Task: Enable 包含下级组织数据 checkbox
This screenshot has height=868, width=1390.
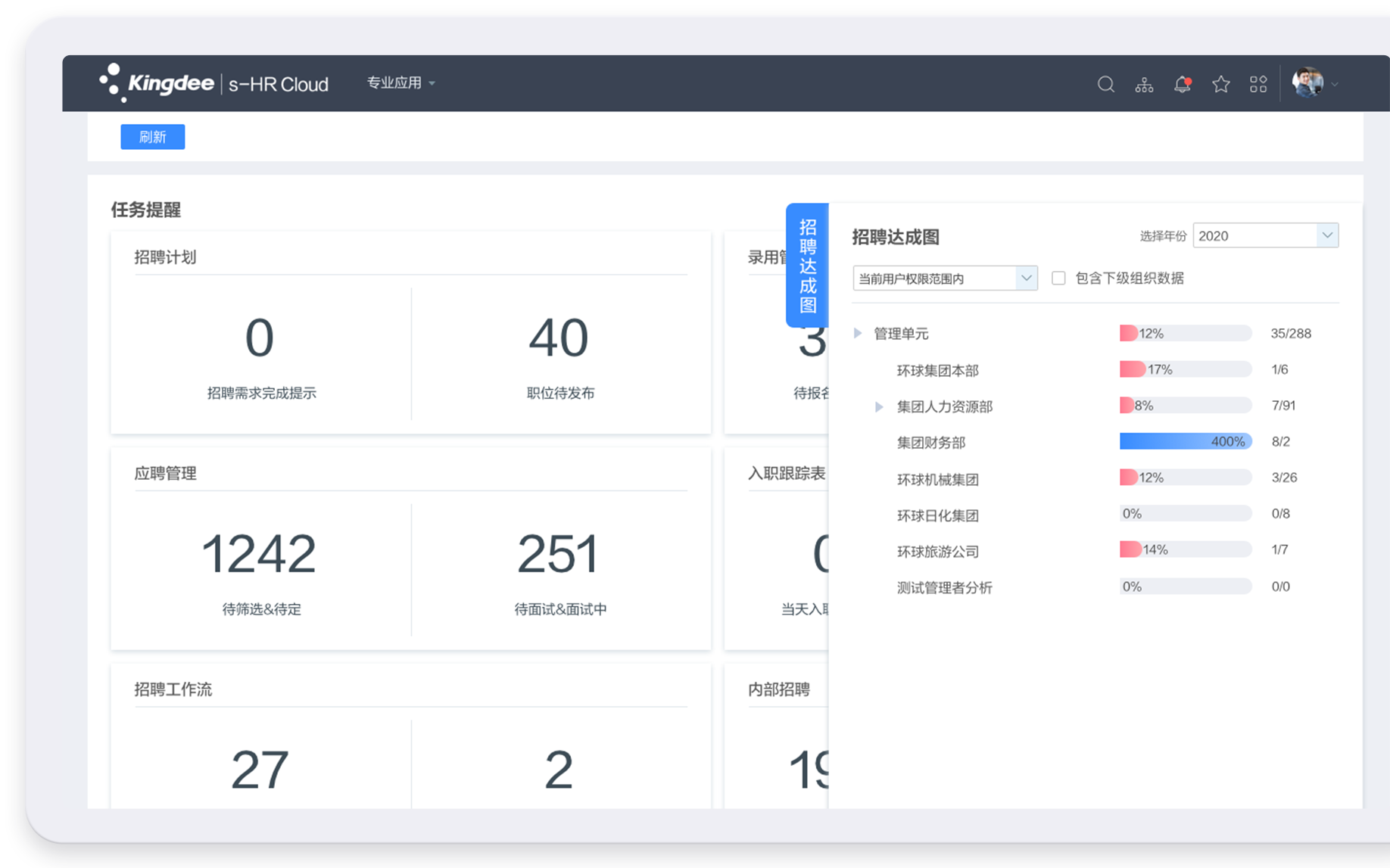Action: click(x=1058, y=278)
